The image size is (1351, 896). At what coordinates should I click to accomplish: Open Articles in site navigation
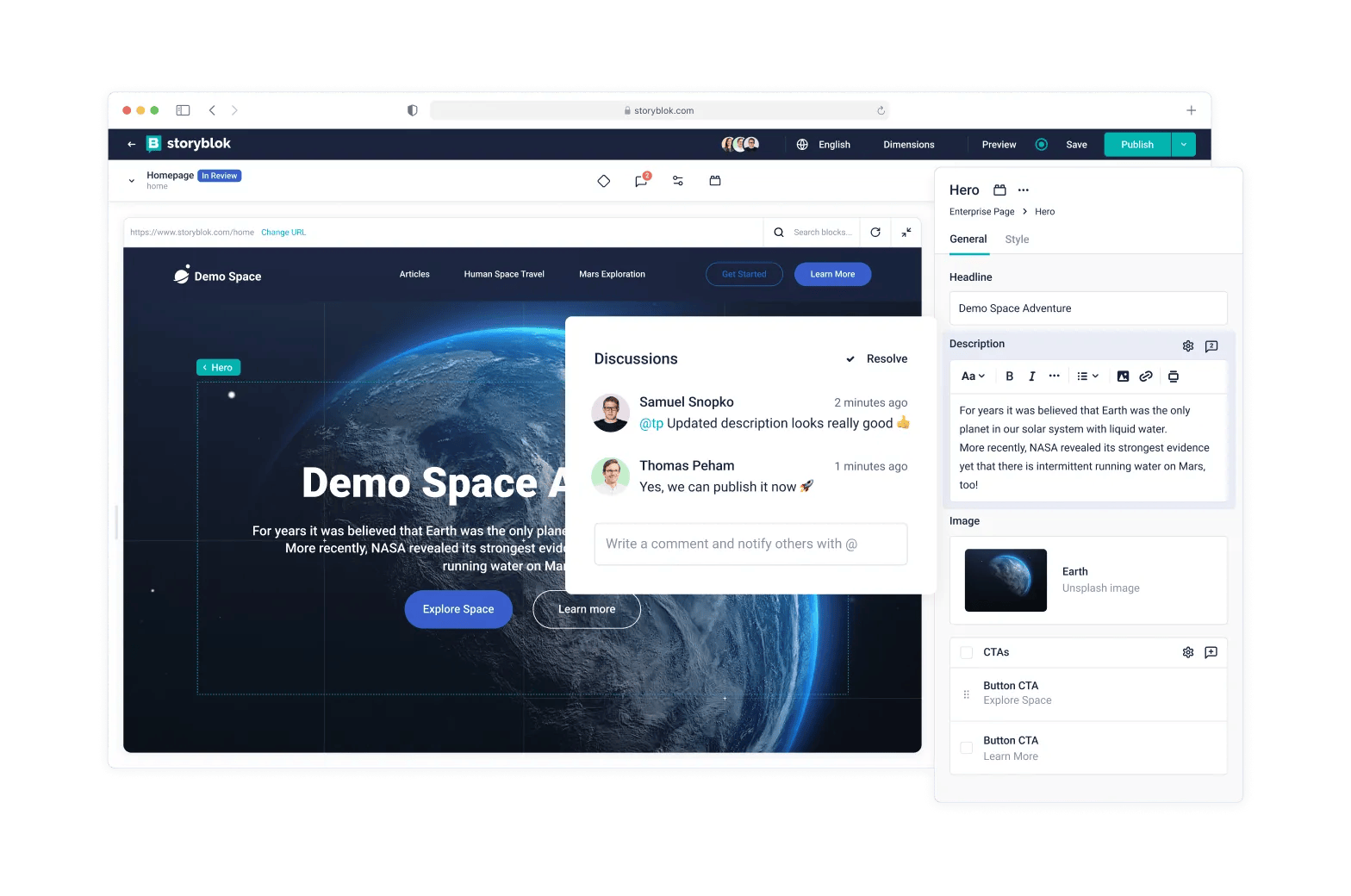[414, 275]
